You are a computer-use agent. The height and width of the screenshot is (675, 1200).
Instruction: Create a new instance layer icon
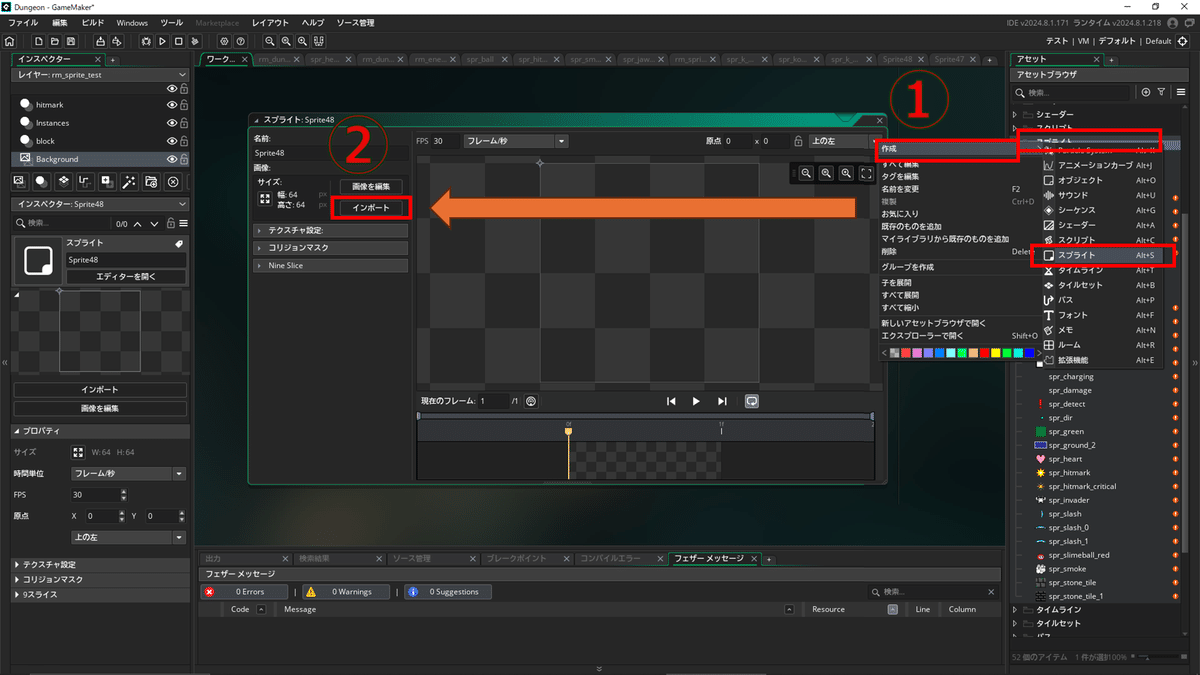point(40,181)
